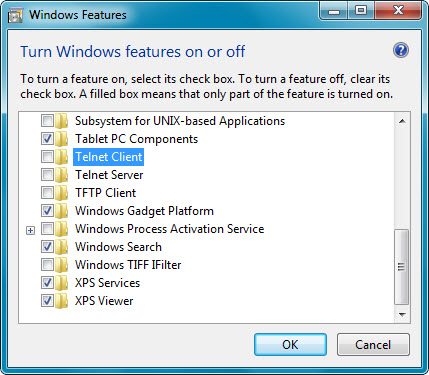429x375 pixels.
Task: Click folder icon beside Telnet Server
Action: pos(62,175)
